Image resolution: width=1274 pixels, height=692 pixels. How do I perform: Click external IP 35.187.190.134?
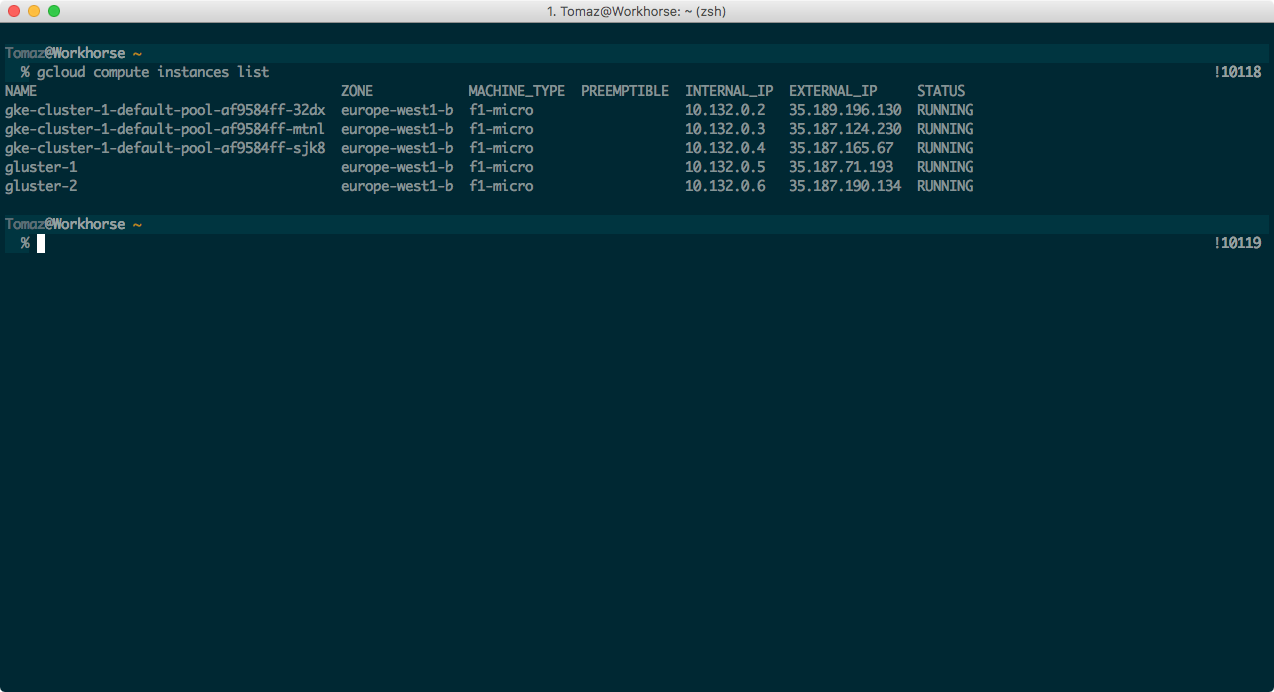click(x=845, y=186)
